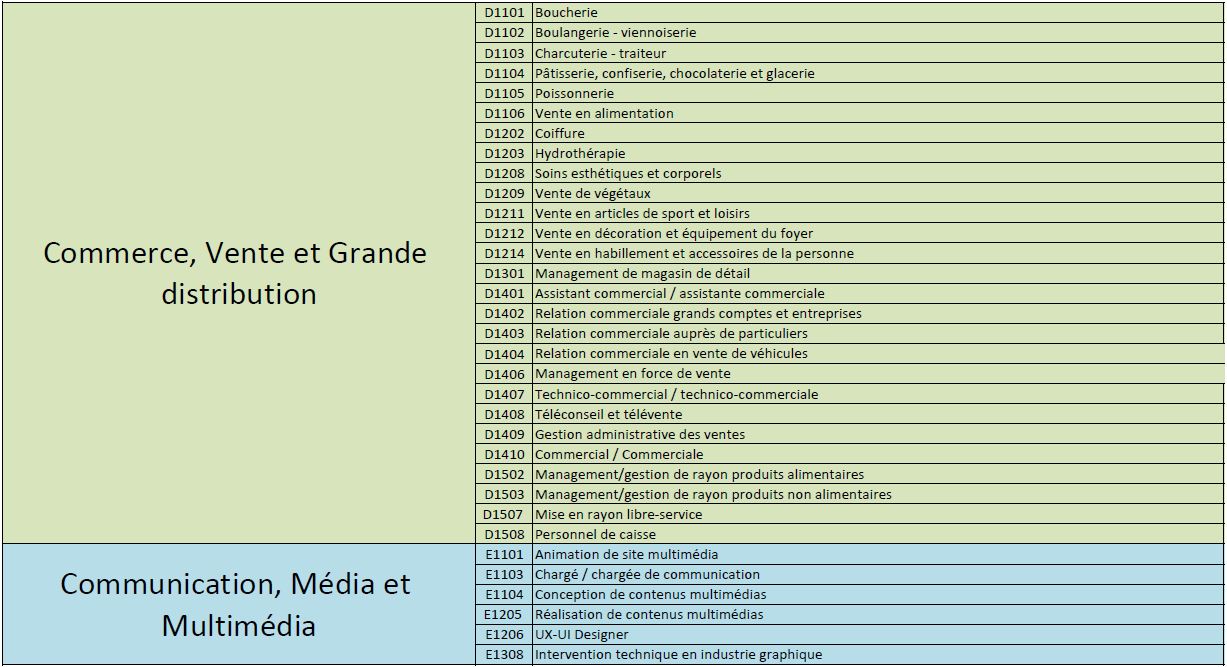Image resolution: width=1227 pixels, height=667 pixels.
Task: Select 'Commercial / Commerciale' cell
Action: click(879, 454)
